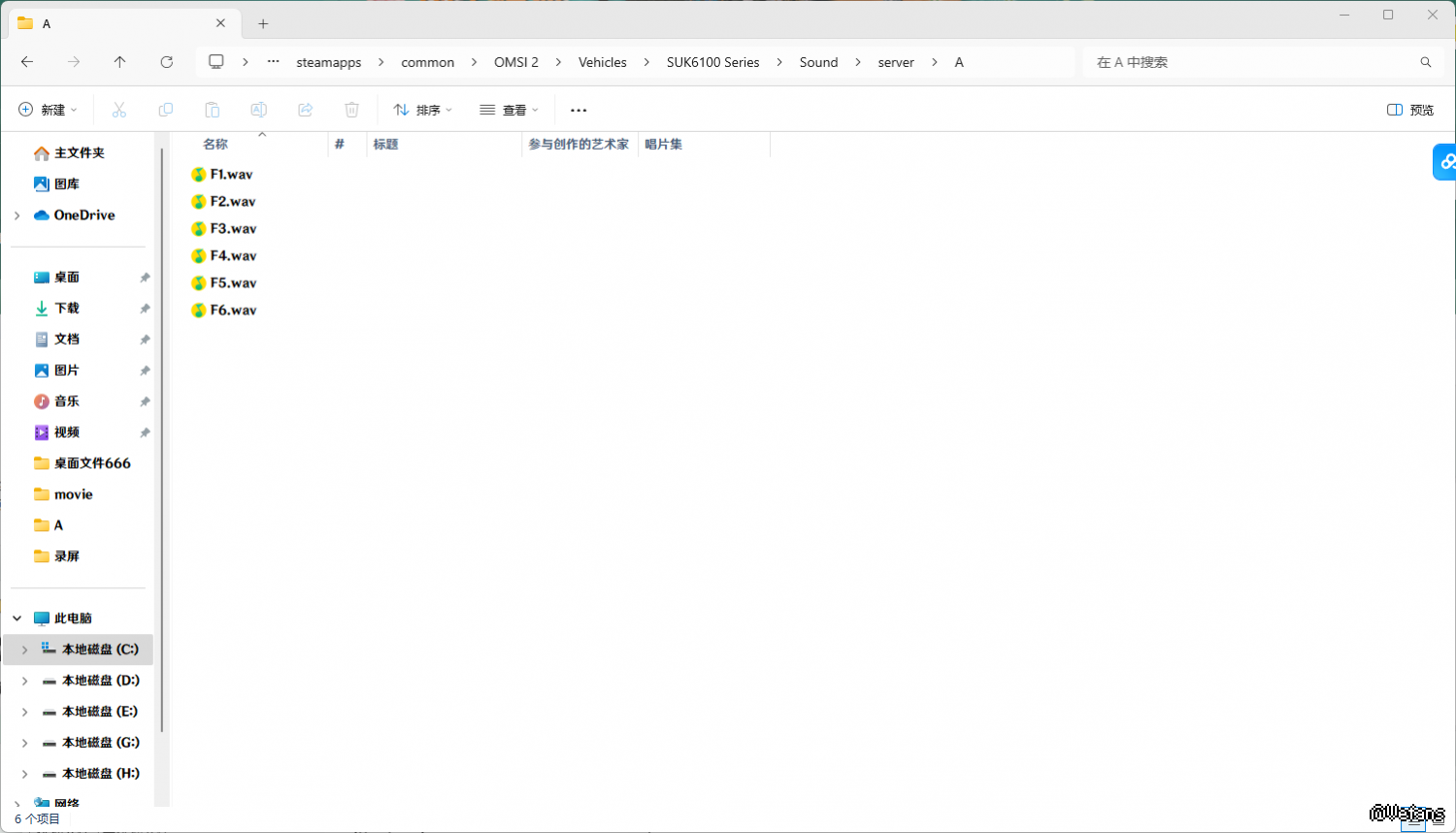The height and width of the screenshot is (833, 1456).
Task: Click the Sound breadcrumb in the address bar
Action: coord(818,62)
